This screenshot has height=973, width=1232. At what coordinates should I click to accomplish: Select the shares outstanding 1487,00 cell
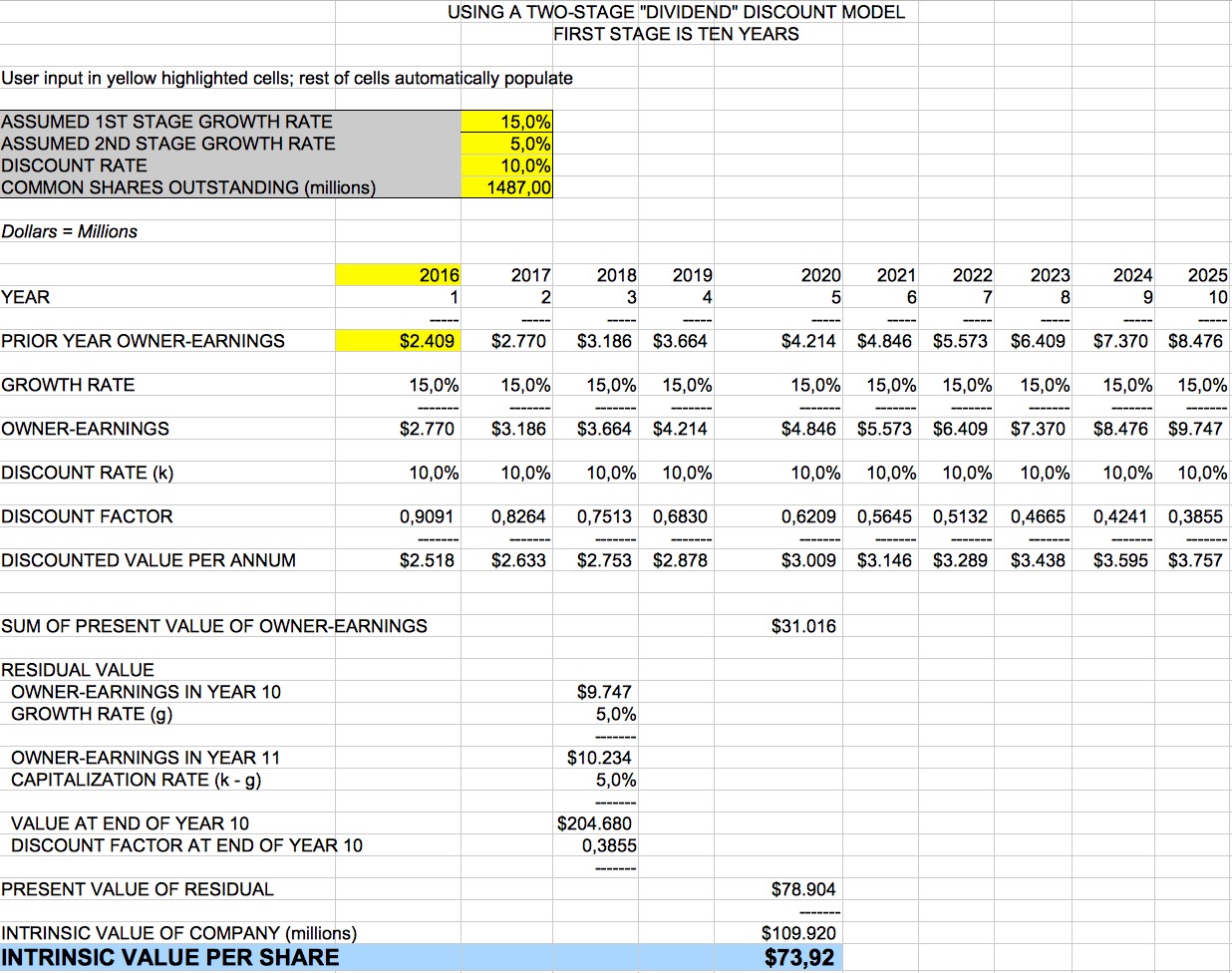tap(506, 187)
